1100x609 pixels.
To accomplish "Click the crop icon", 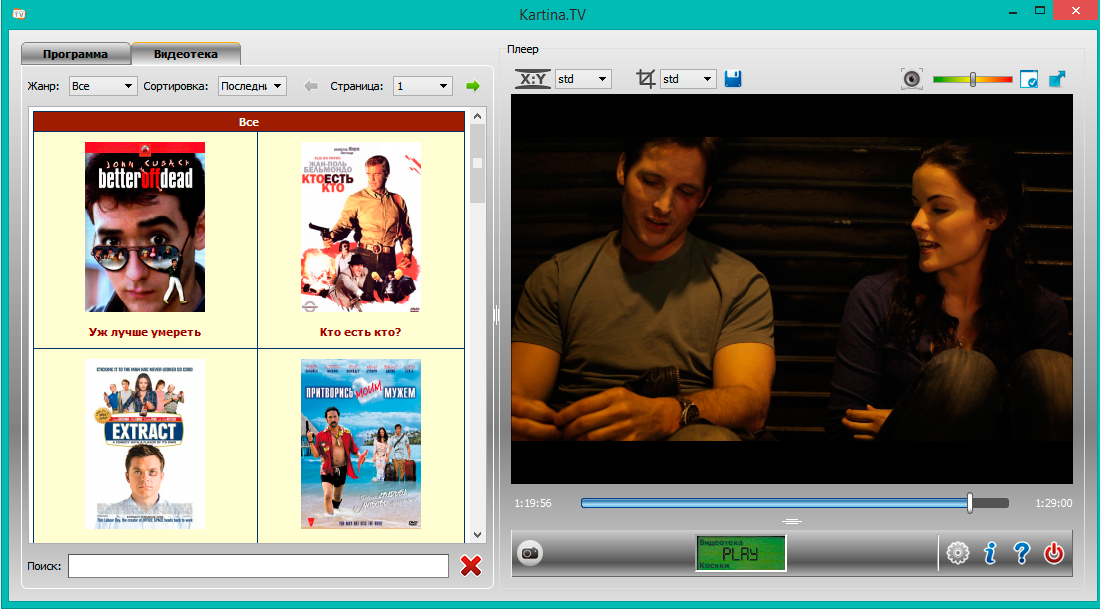I will pyautogui.click(x=645, y=79).
